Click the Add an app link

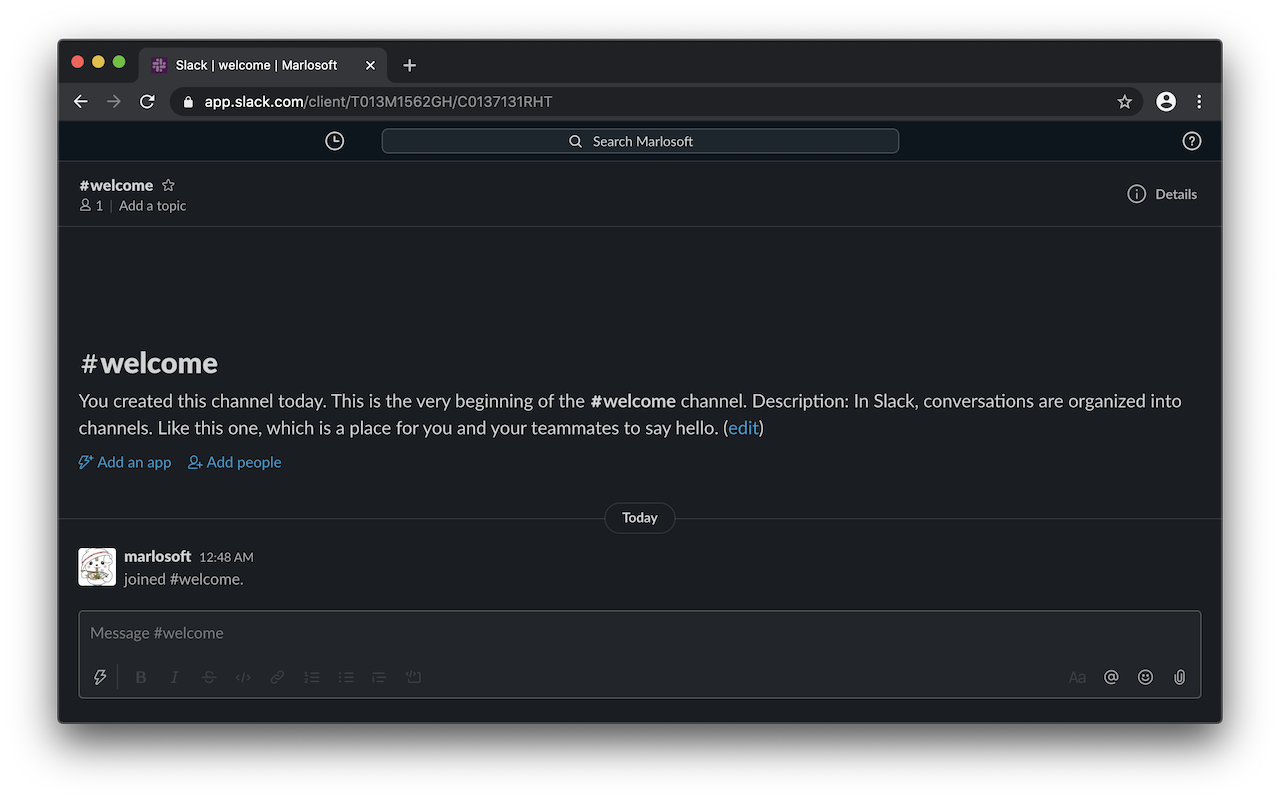point(125,462)
